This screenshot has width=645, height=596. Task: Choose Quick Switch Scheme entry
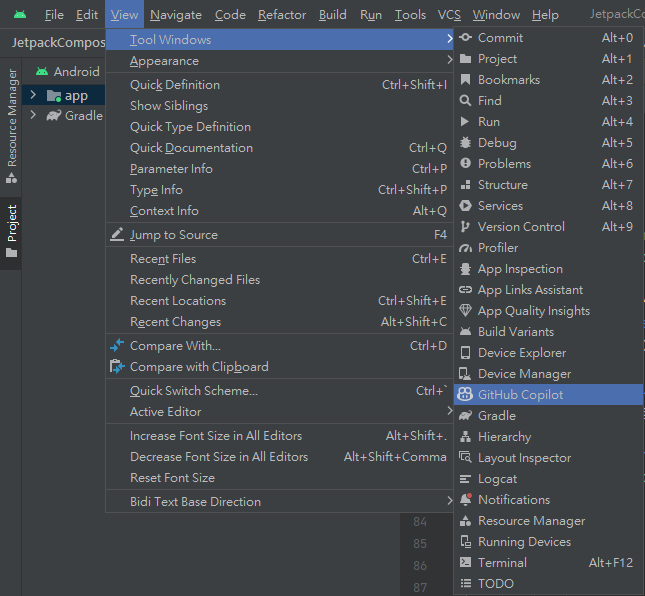coord(279,391)
